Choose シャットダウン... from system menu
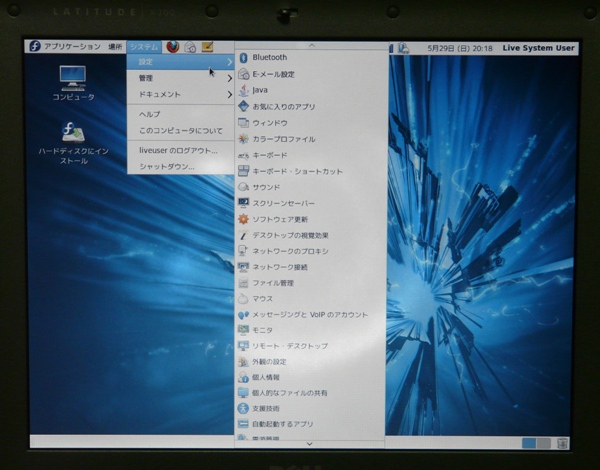600x470 pixels. [x=167, y=167]
